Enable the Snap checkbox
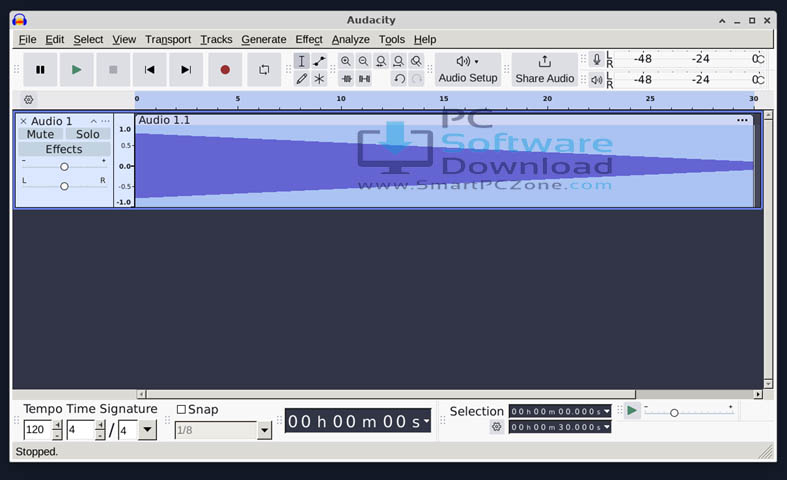 tap(181, 410)
